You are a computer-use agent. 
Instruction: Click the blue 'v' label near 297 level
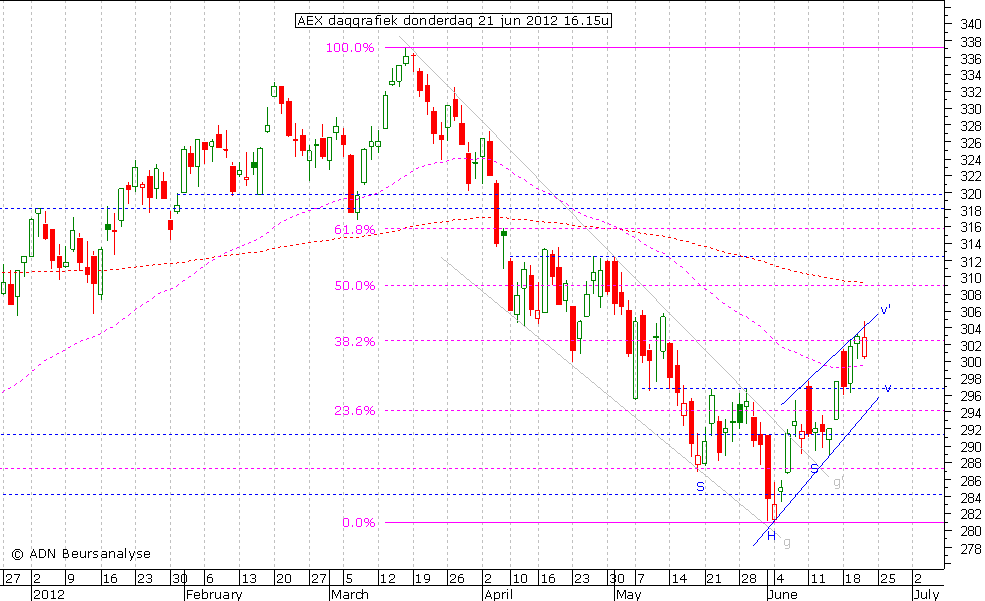886,387
